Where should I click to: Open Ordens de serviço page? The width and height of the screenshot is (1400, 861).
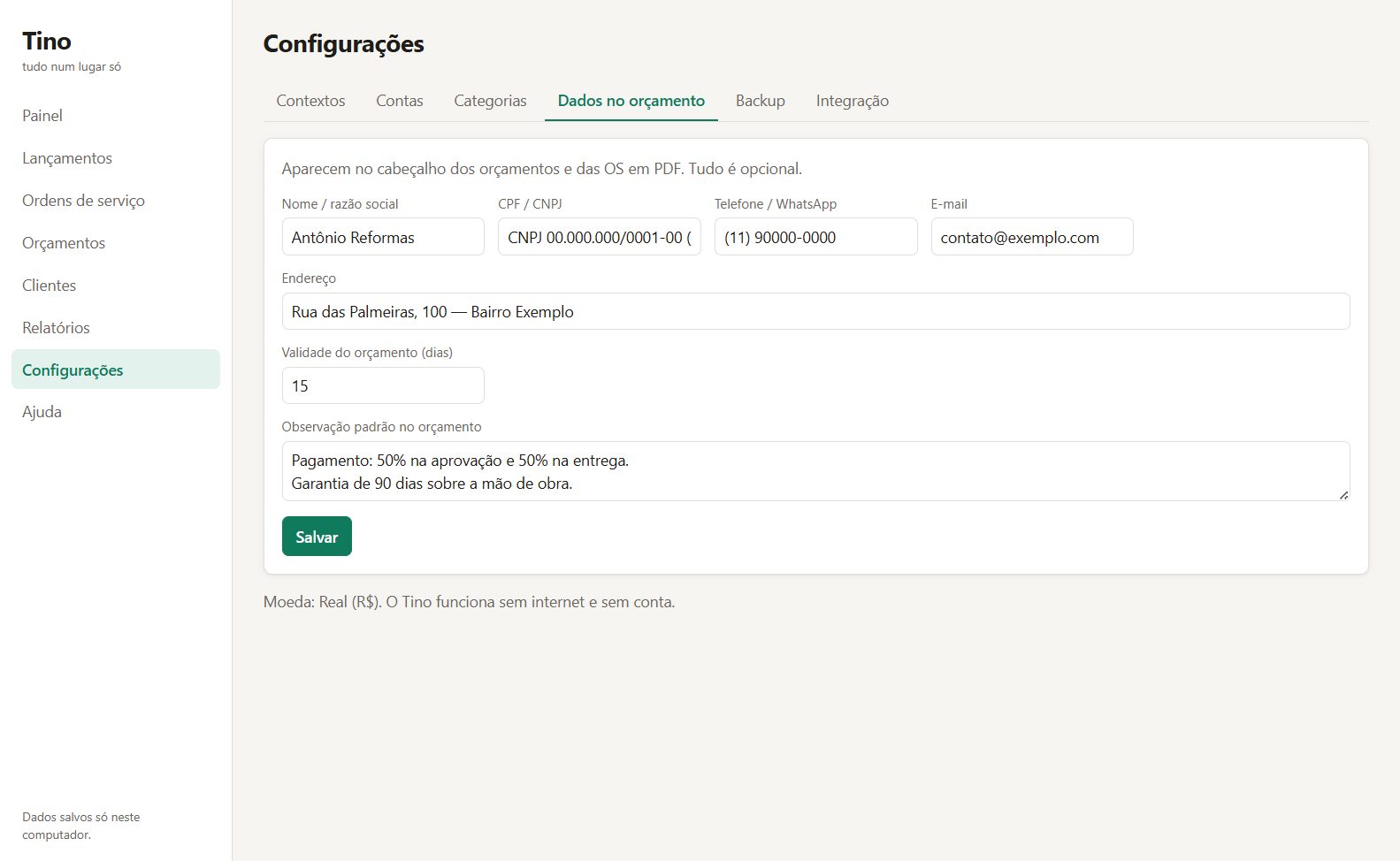coord(115,201)
